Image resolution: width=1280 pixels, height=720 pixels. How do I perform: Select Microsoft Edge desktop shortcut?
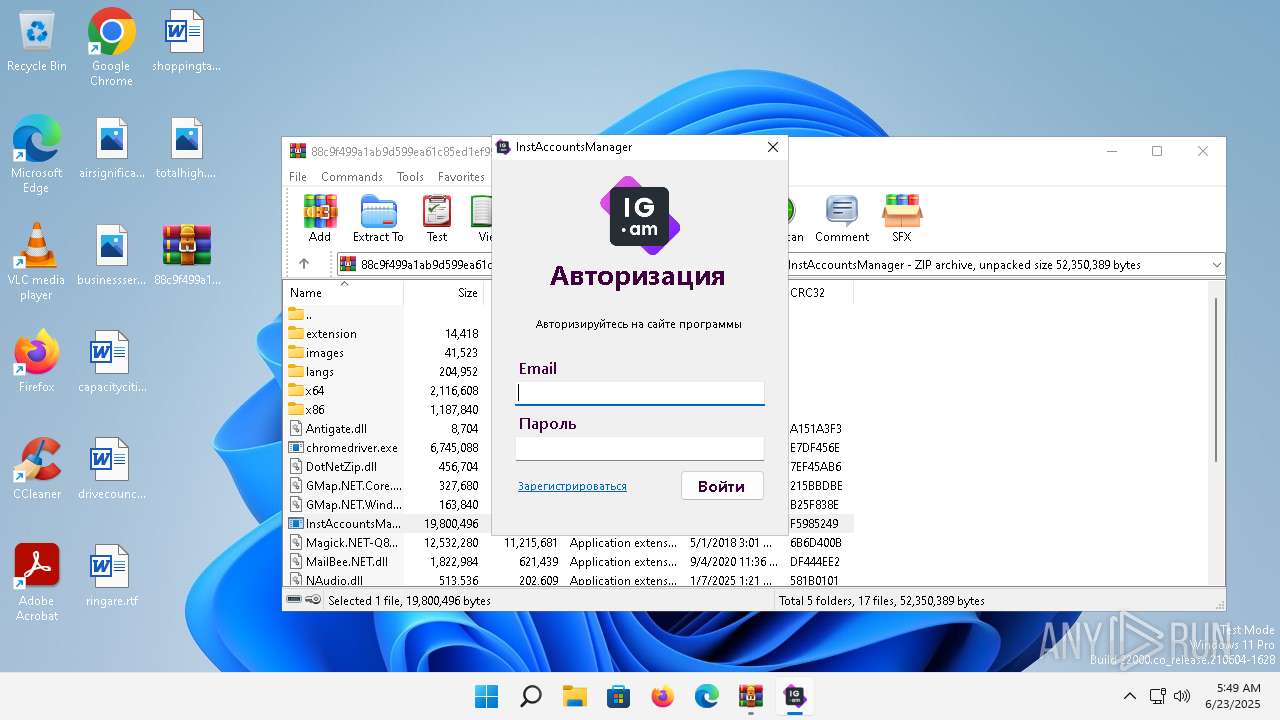37,155
